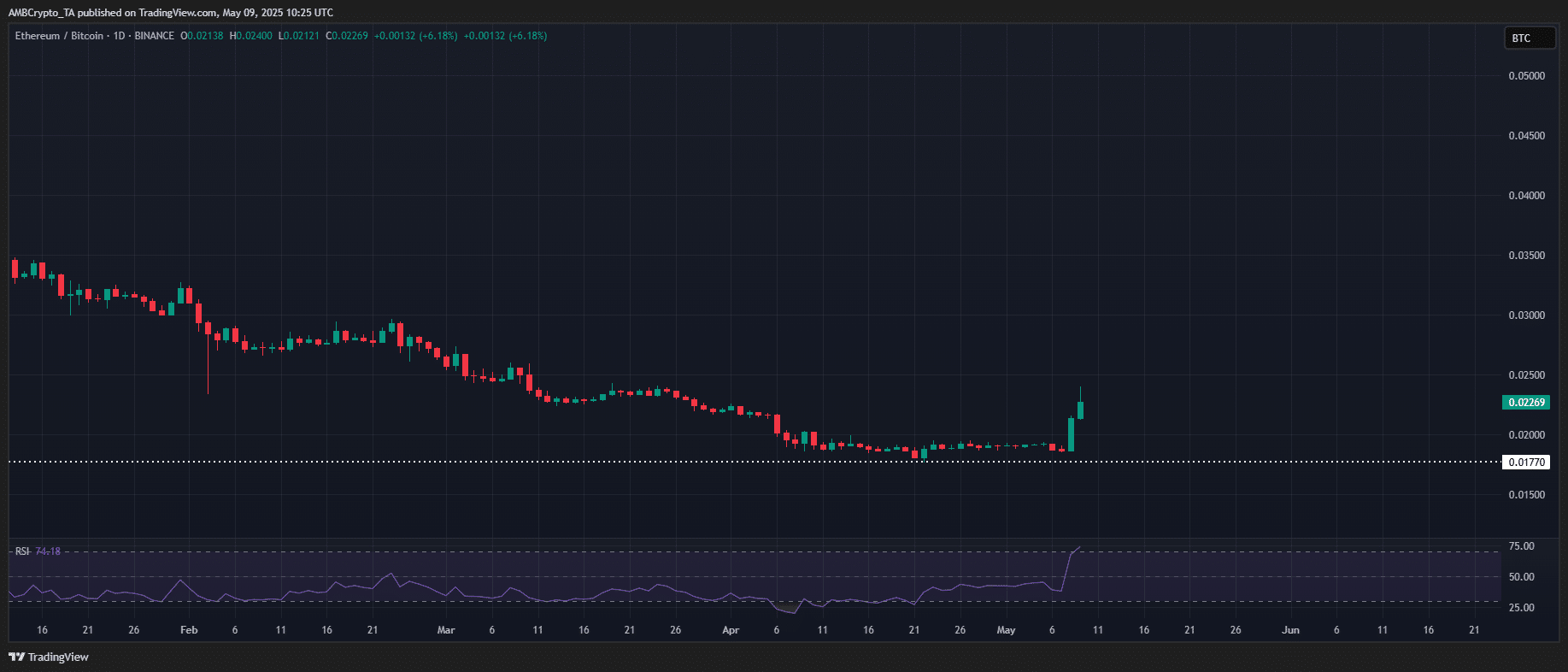The width and height of the screenshot is (1568, 672).
Task: Click the close value C0.02269
Action: (347, 36)
